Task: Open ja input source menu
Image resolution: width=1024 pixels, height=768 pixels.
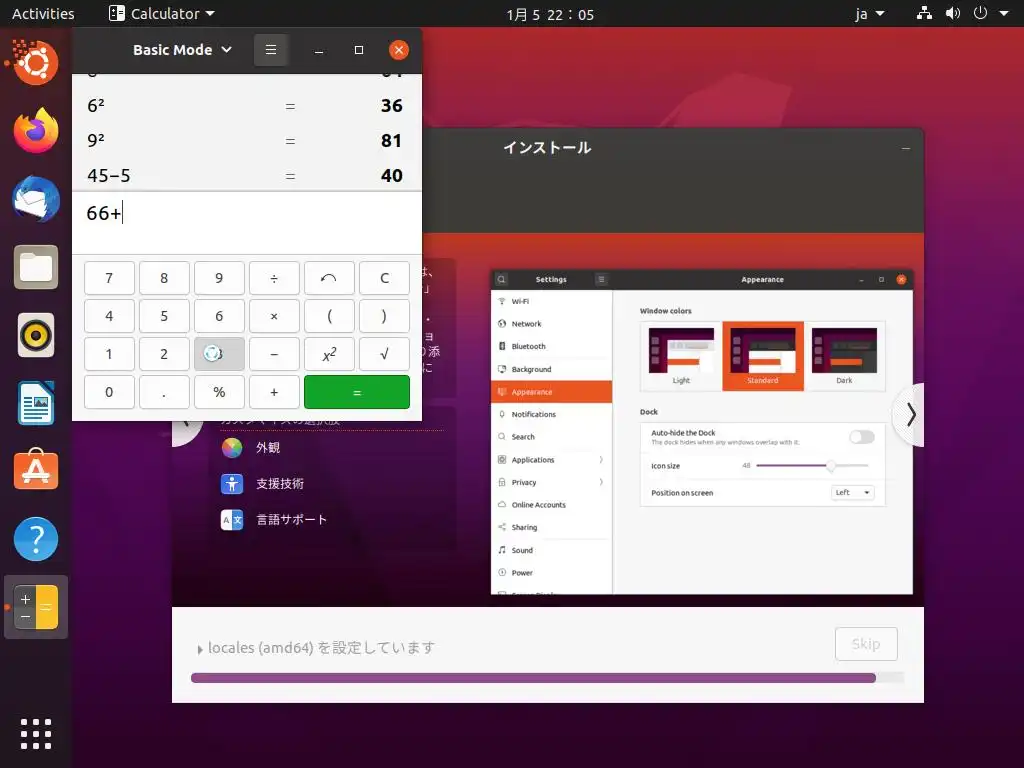Action: point(870,13)
